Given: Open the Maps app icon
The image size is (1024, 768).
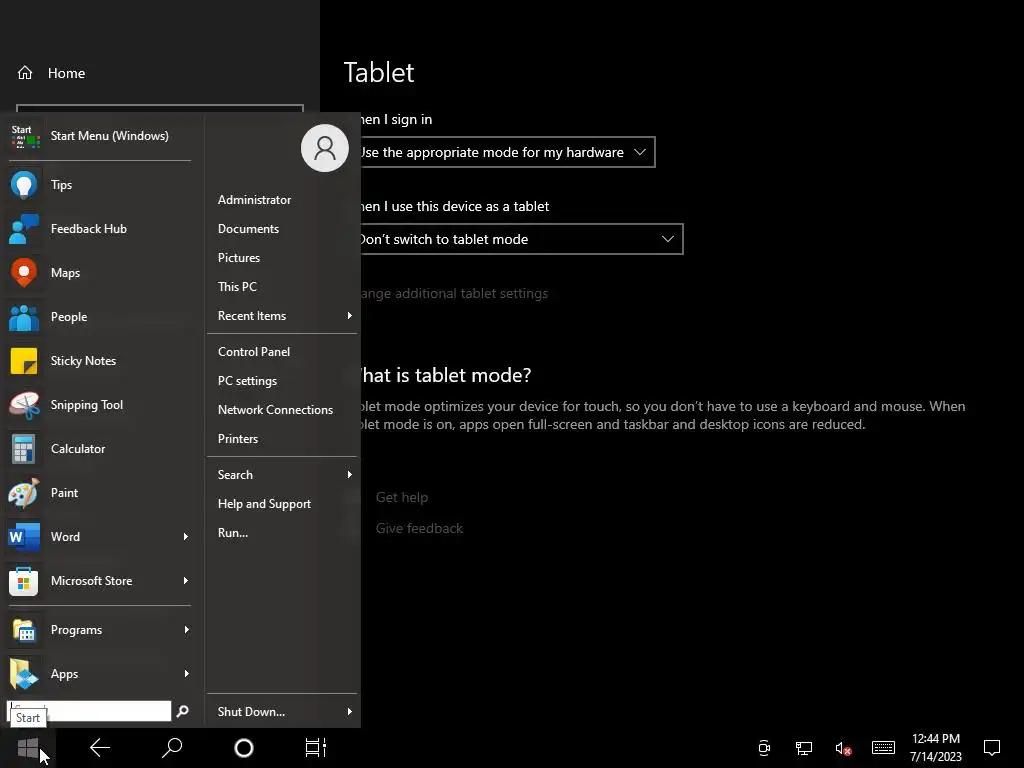Looking at the screenshot, I should coord(24,272).
